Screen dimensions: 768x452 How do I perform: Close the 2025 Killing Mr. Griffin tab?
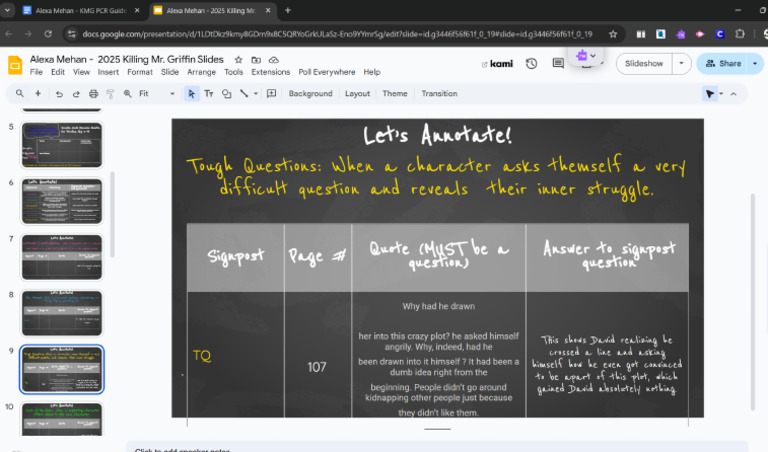[x=268, y=10]
